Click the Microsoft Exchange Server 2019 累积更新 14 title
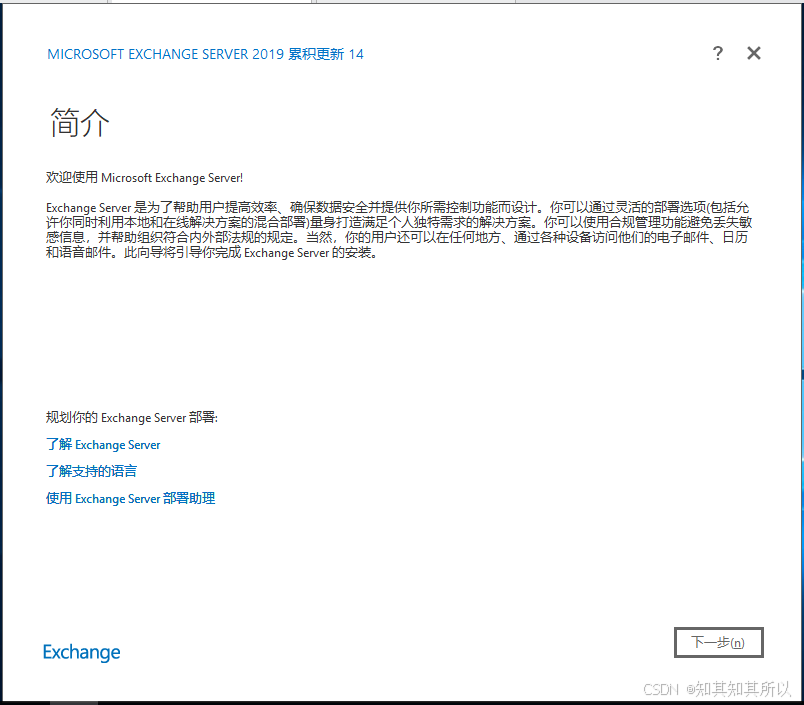Viewport: 804px width, 705px height. pos(205,54)
